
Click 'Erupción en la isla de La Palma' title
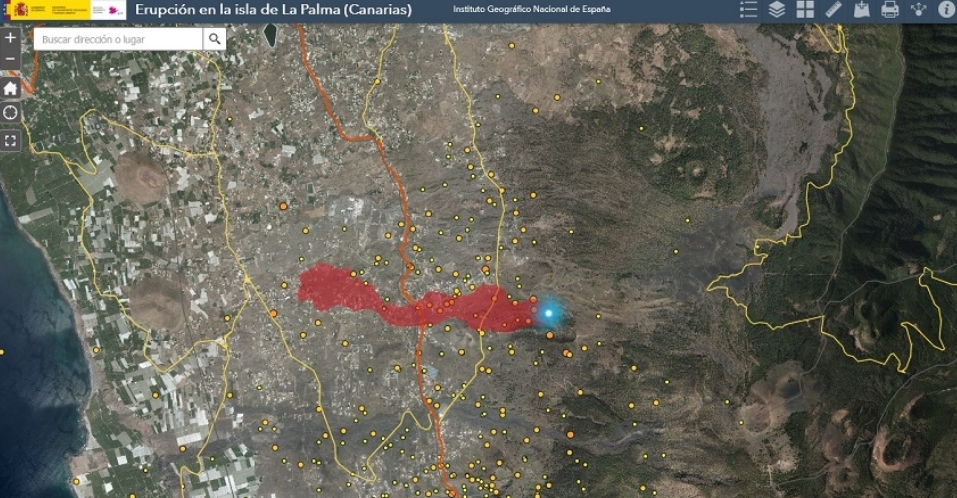[273, 10]
